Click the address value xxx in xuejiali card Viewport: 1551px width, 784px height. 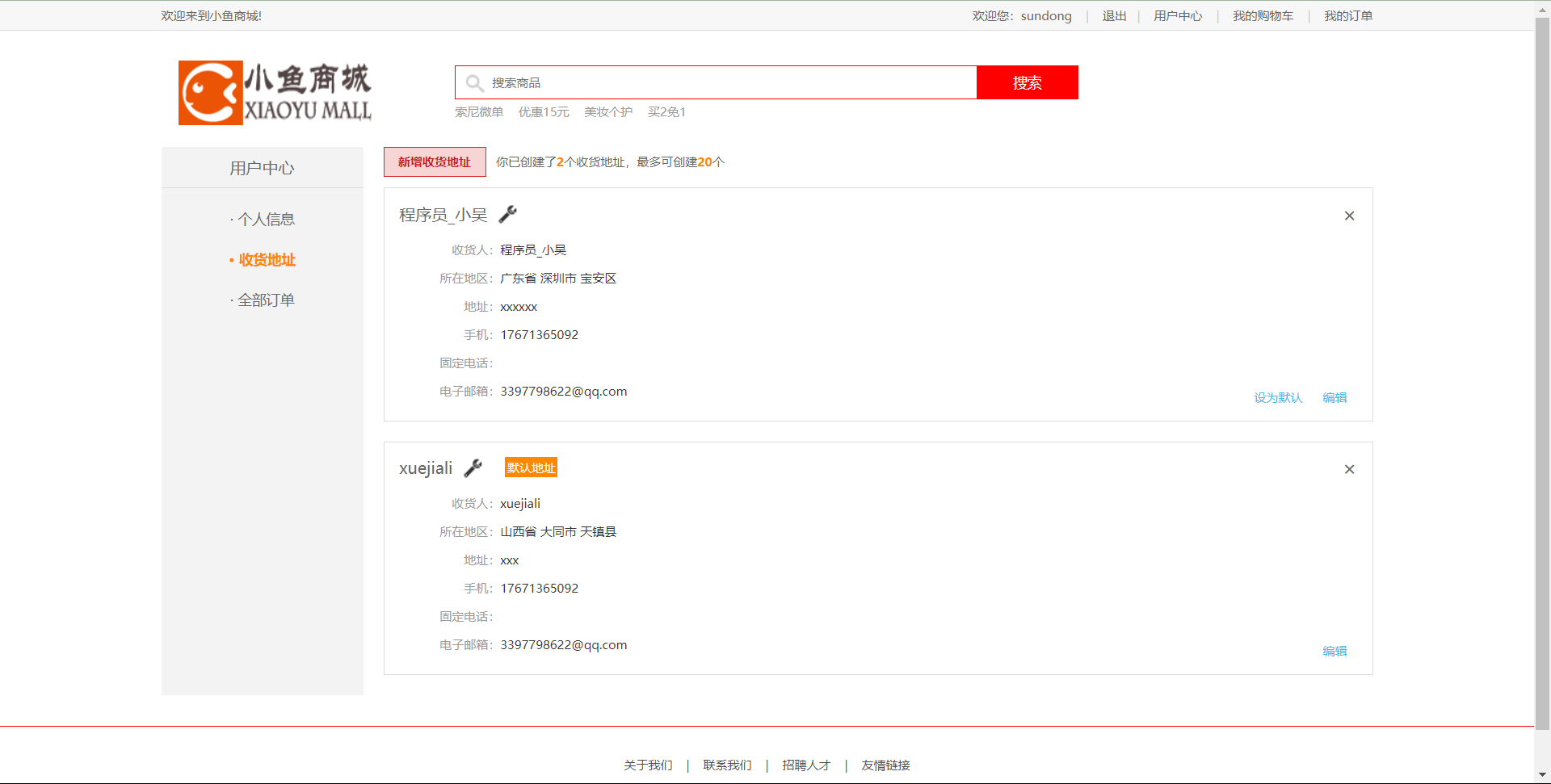pos(510,560)
